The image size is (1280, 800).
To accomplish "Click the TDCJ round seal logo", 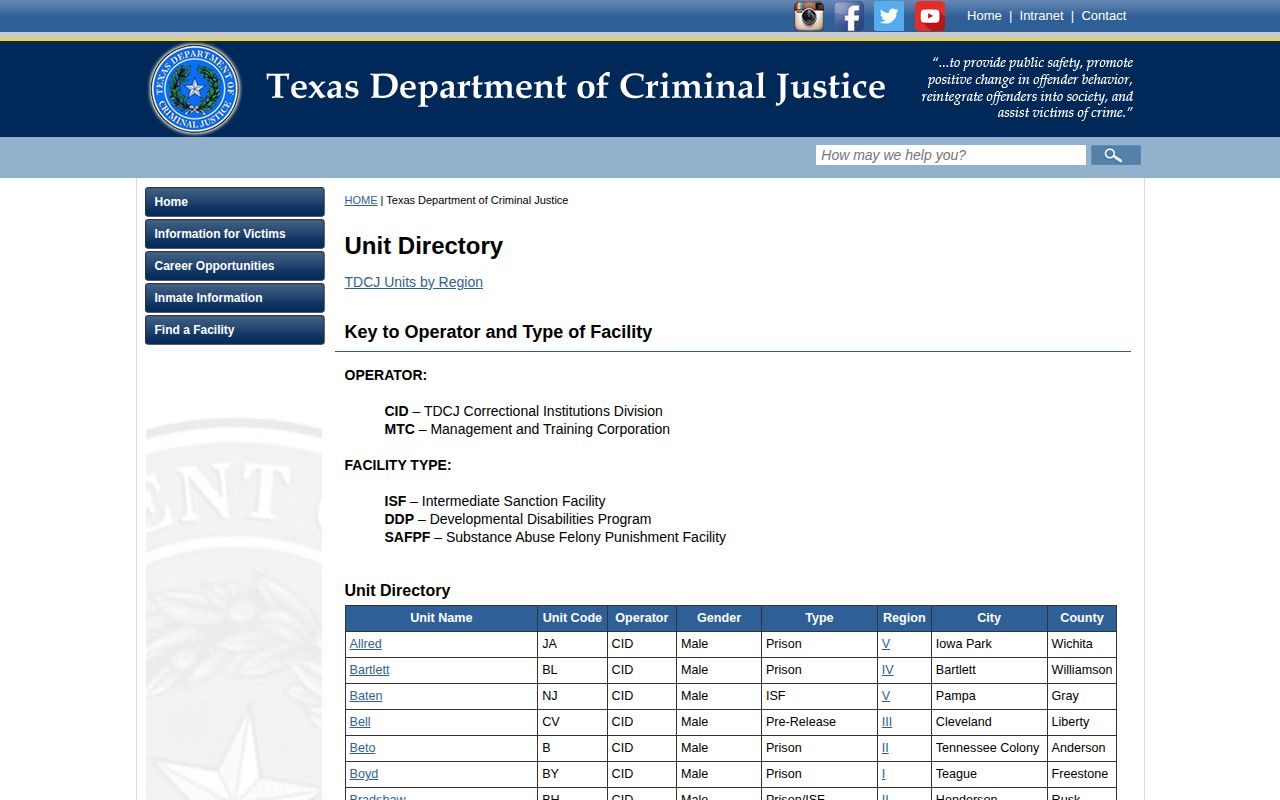I will (x=195, y=89).
